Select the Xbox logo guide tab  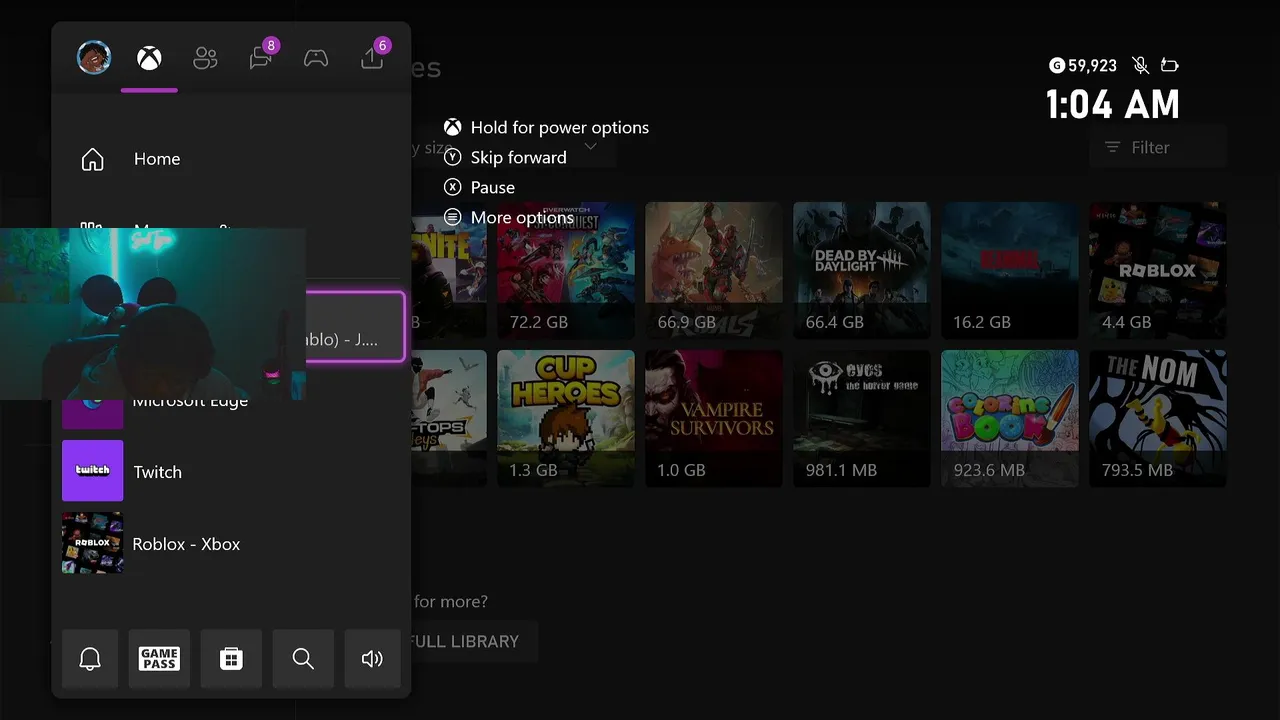click(149, 59)
